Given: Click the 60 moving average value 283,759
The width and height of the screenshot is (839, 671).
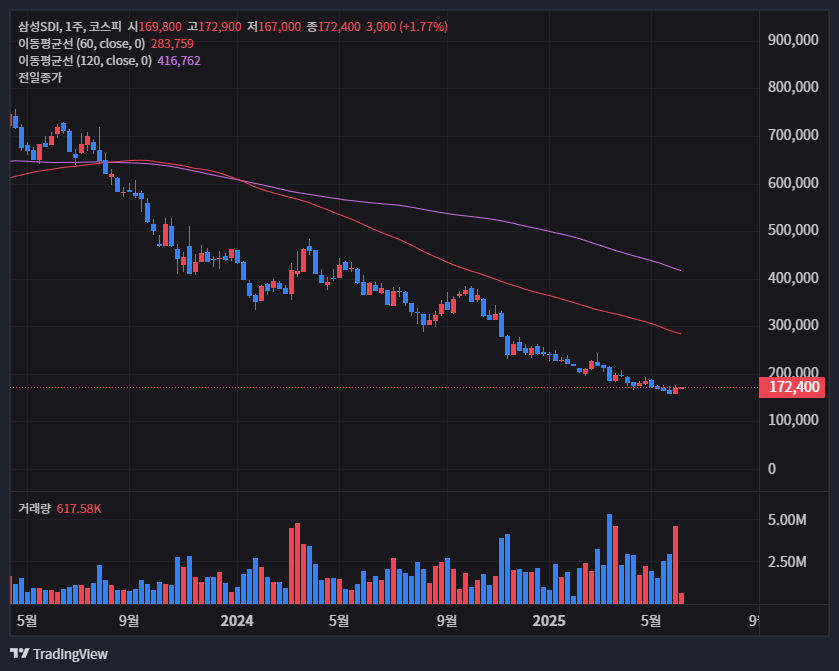Looking at the screenshot, I should pyautogui.click(x=172, y=44).
